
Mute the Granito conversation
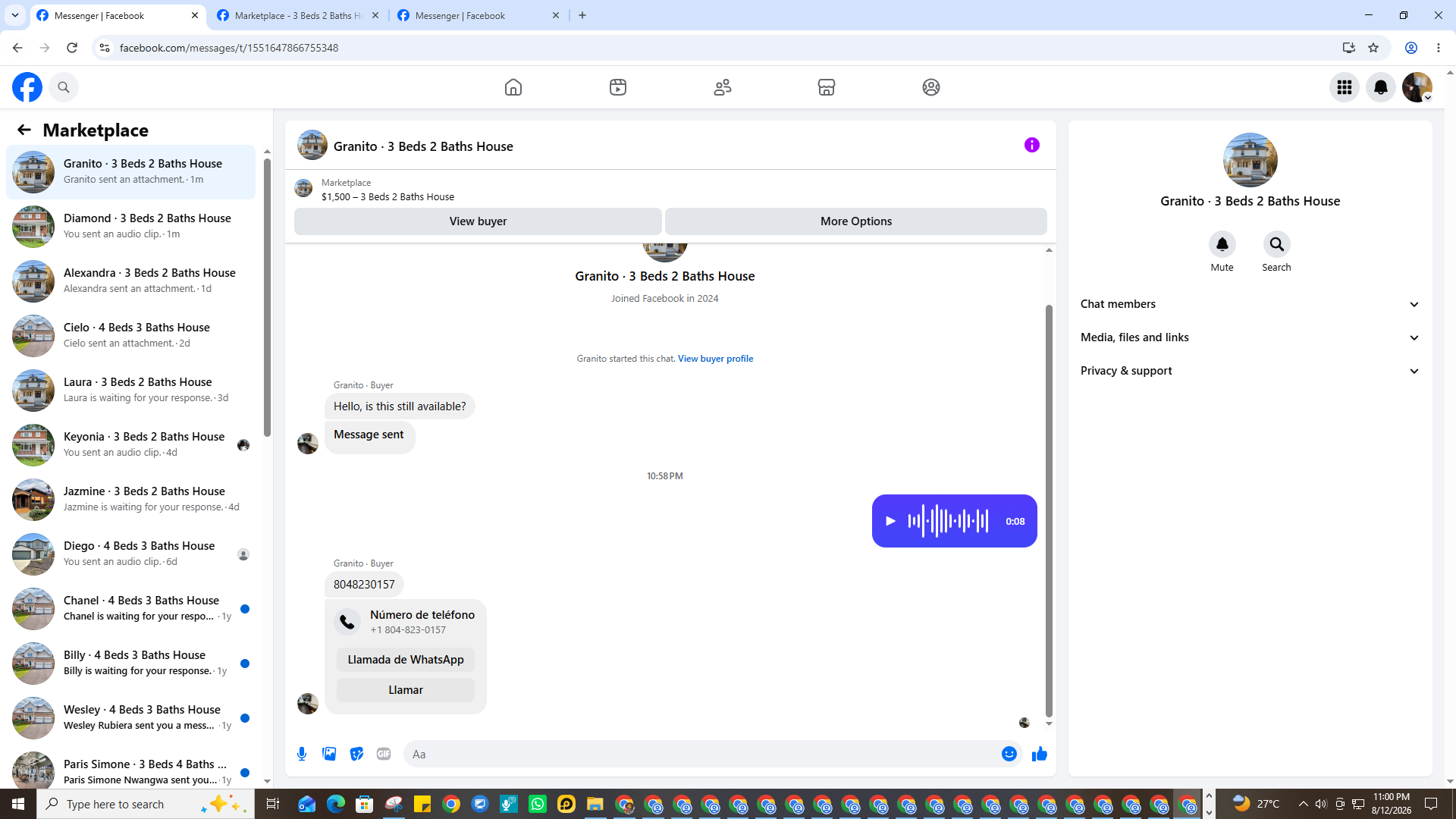click(1222, 244)
